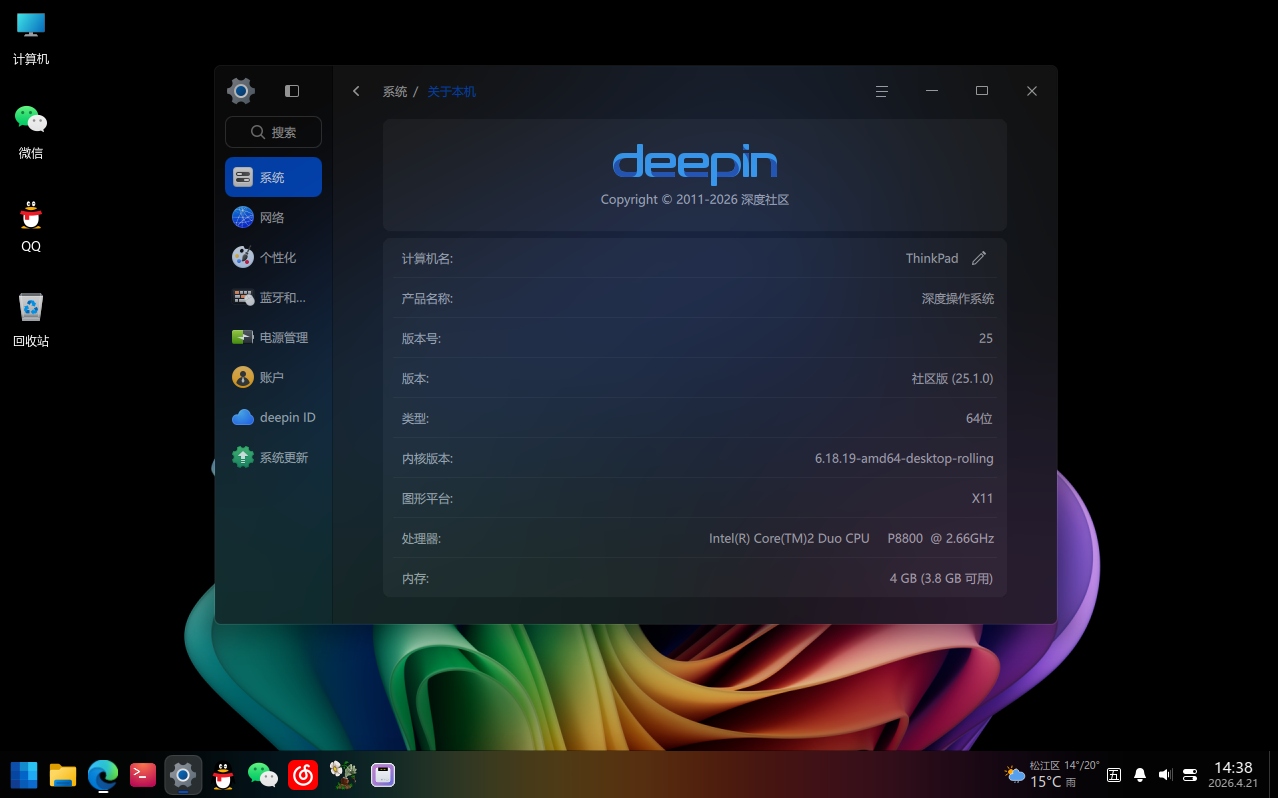Open the QQ desktop icon

(x=31, y=226)
